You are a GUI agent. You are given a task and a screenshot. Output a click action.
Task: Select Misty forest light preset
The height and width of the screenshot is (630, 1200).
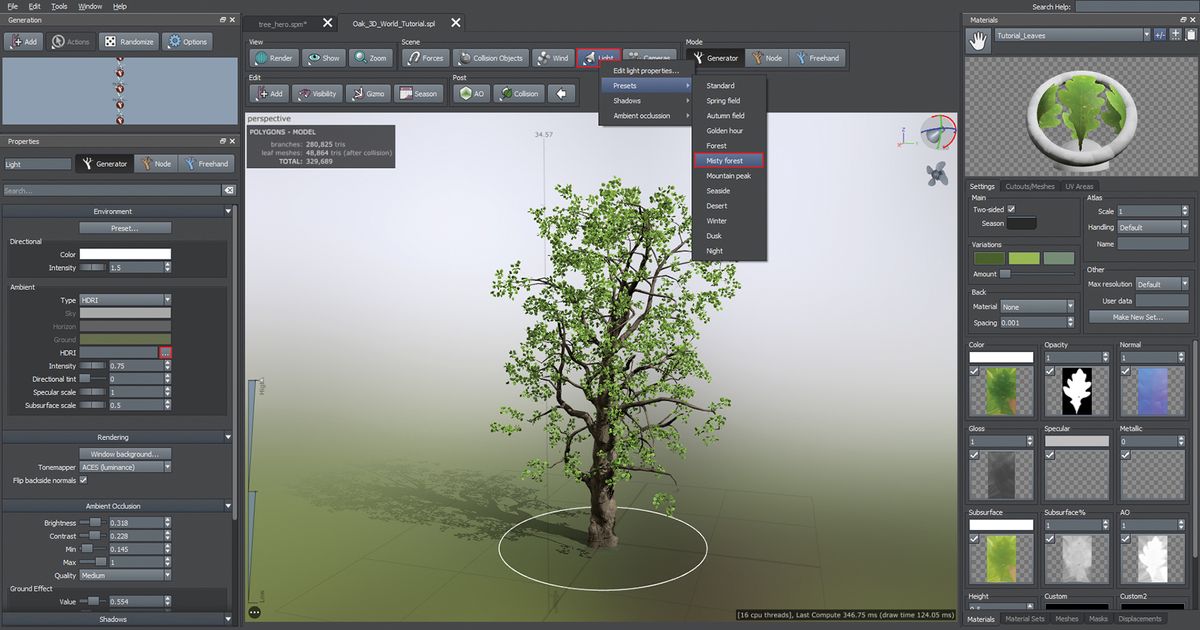(728, 160)
